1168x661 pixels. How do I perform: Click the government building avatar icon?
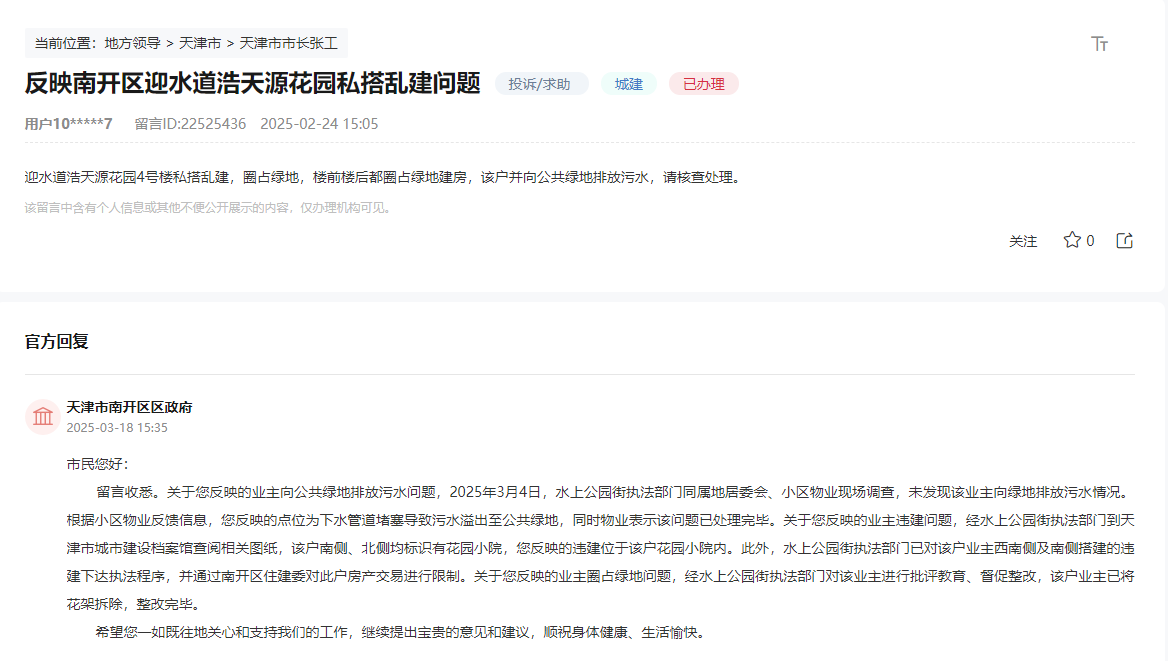(43, 417)
